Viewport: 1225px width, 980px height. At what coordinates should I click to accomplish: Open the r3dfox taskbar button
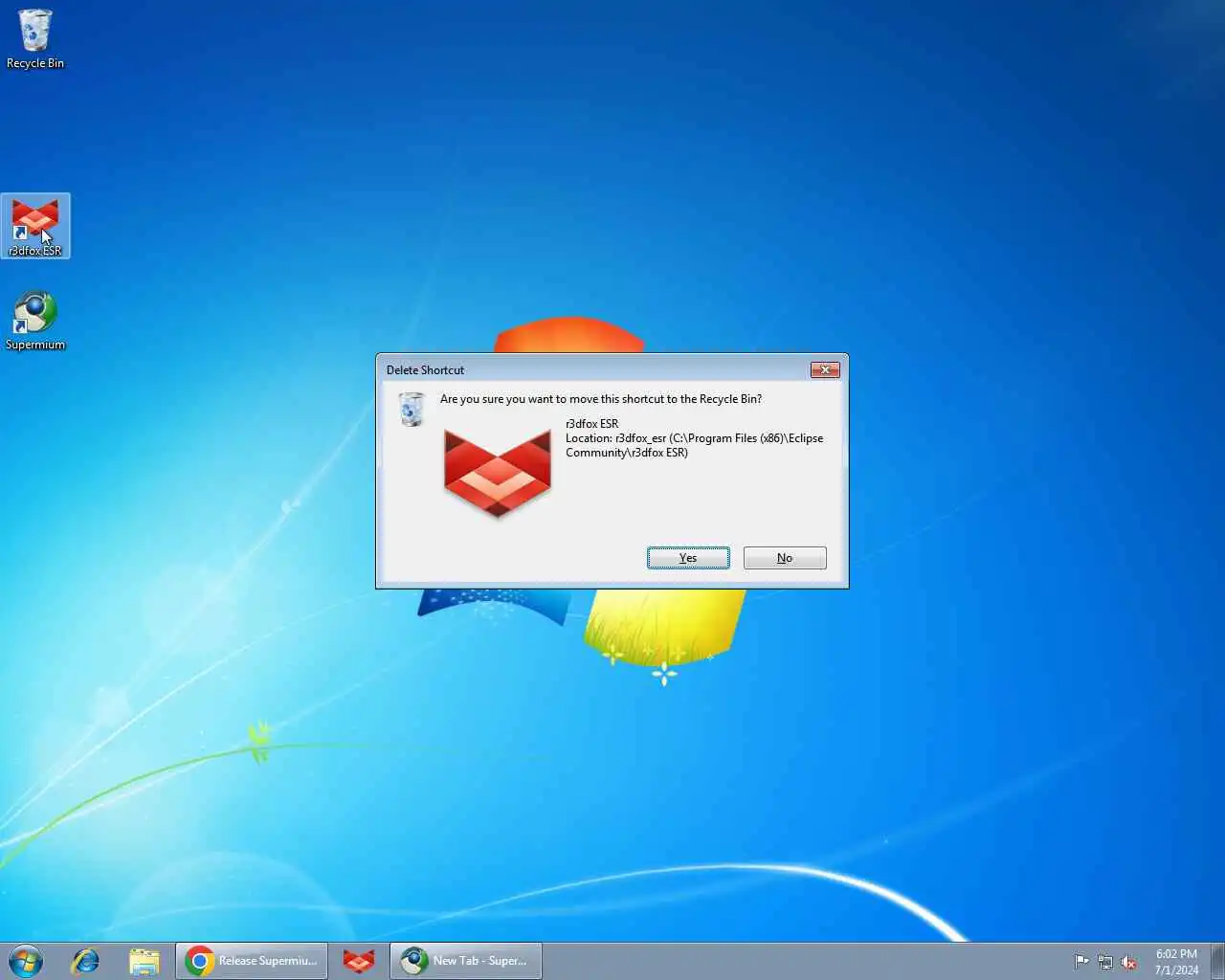tap(359, 961)
